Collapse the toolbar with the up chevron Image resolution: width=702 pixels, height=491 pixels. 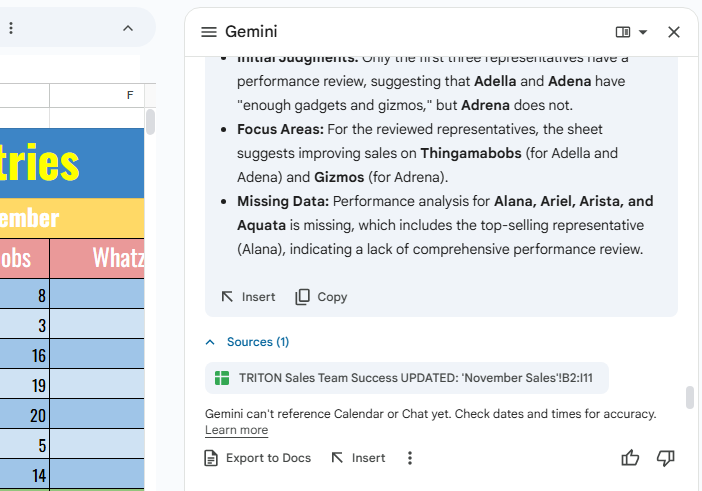click(x=128, y=28)
